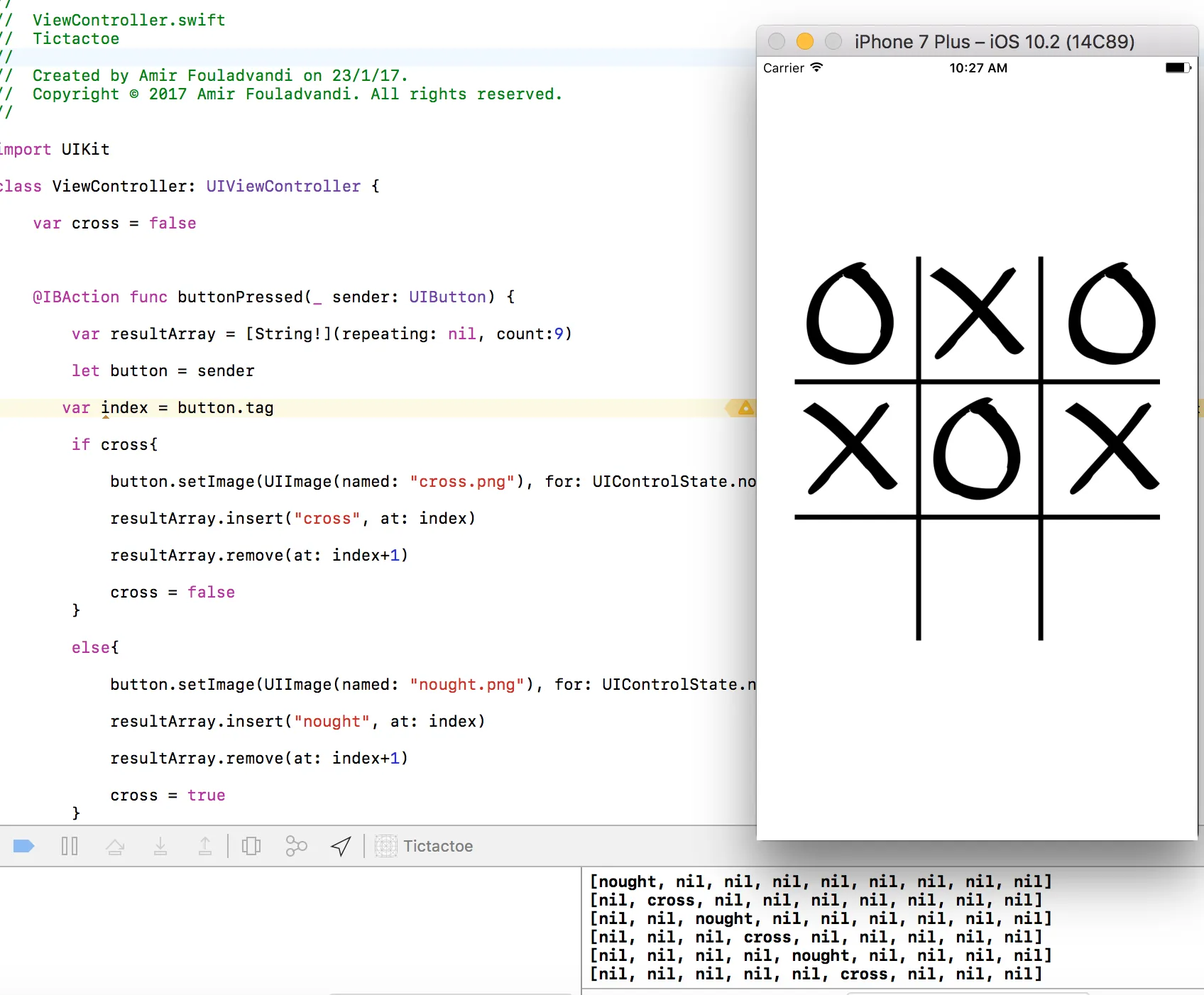The image size is (1204, 995).
Task: Tap the empty bottom-center board cell
Action: pyautogui.click(x=980, y=579)
